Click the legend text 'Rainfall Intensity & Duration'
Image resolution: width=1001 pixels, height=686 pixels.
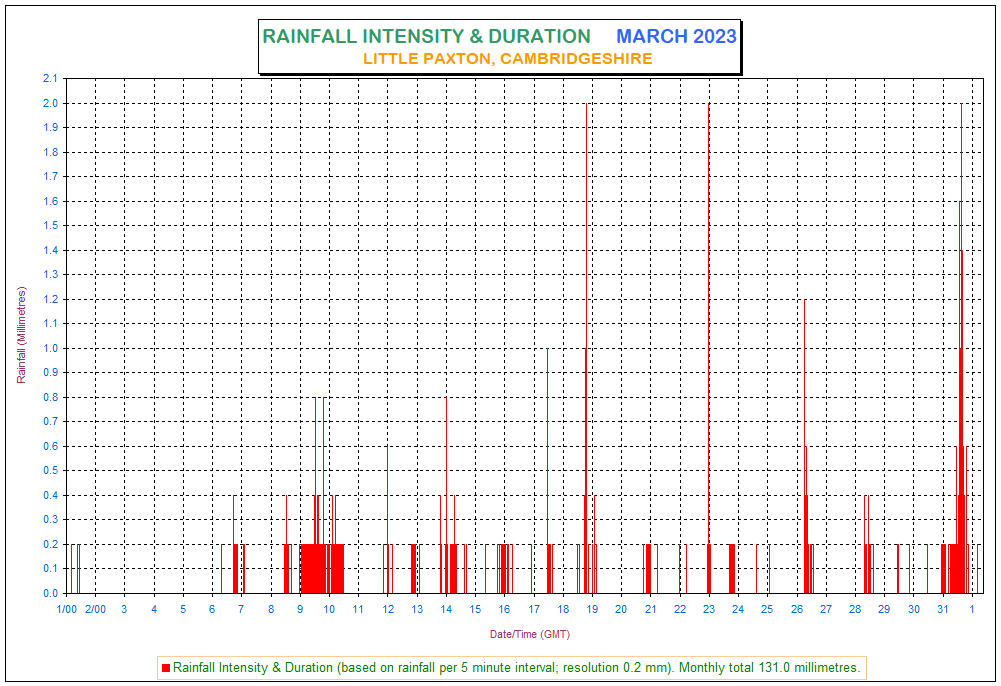(x=253, y=667)
